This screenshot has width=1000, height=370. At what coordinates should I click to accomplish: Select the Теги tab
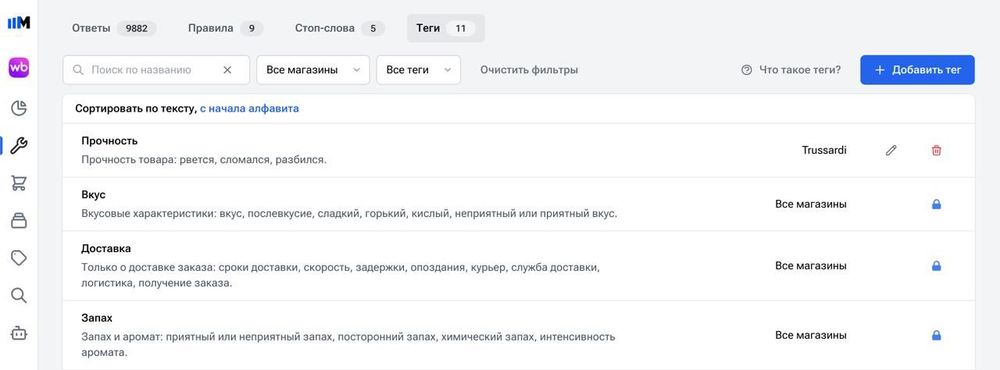[446, 28]
